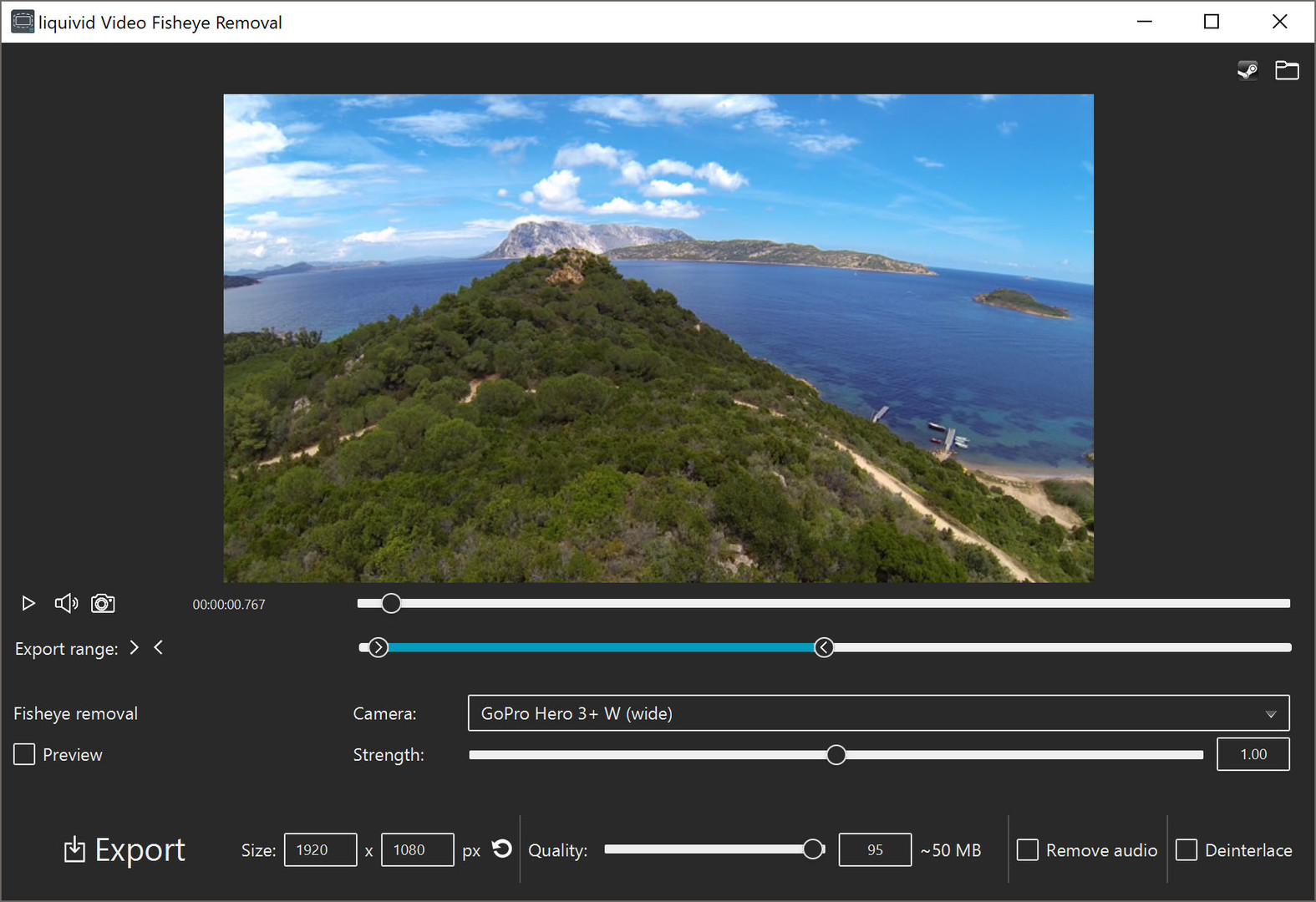Enable the Preview checkbox
1316x902 pixels.
(x=25, y=754)
